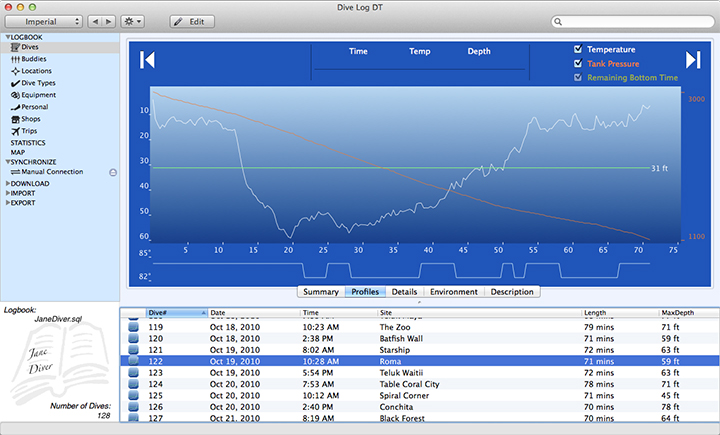The width and height of the screenshot is (720, 435).
Task: Uncheck Tank Pressure graph overlay
Action: pos(578,63)
